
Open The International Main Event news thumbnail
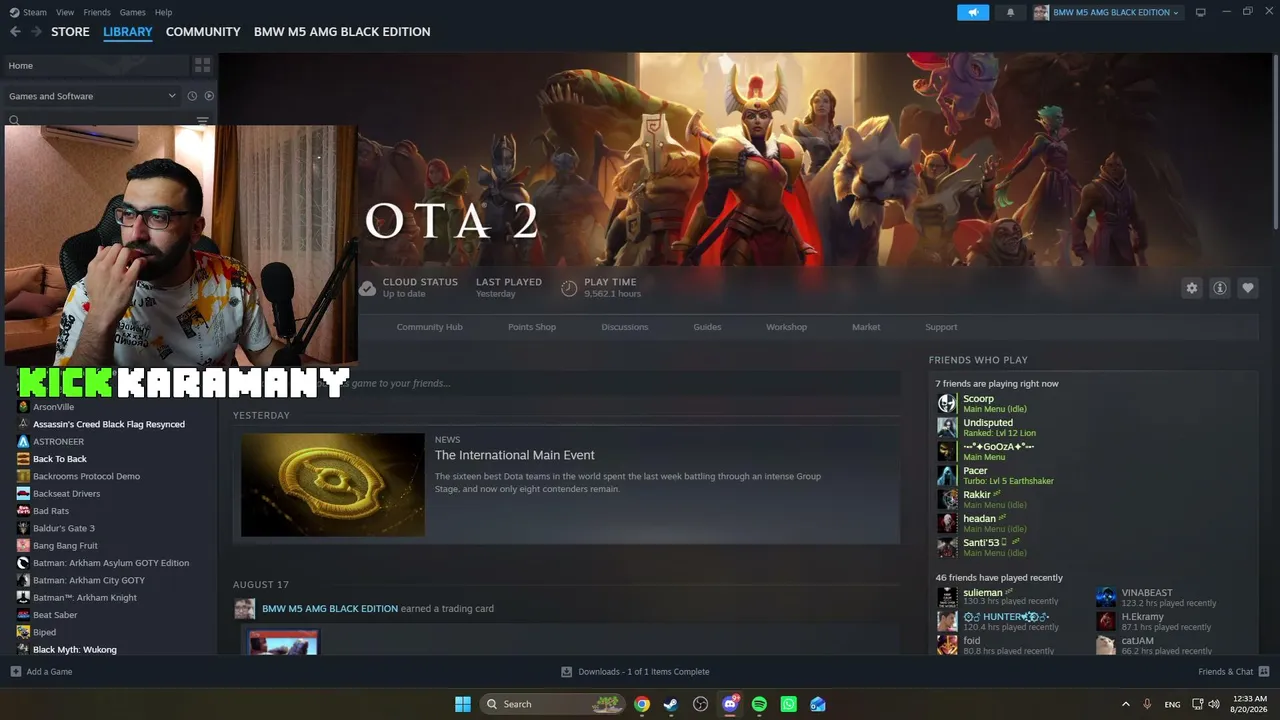pyautogui.click(x=333, y=485)
